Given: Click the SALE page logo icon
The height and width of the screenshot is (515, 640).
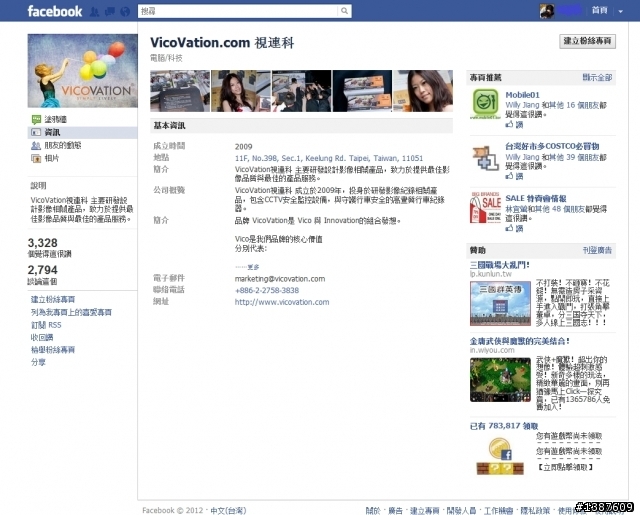Looking at the screenshot, I should coord(485,207).
